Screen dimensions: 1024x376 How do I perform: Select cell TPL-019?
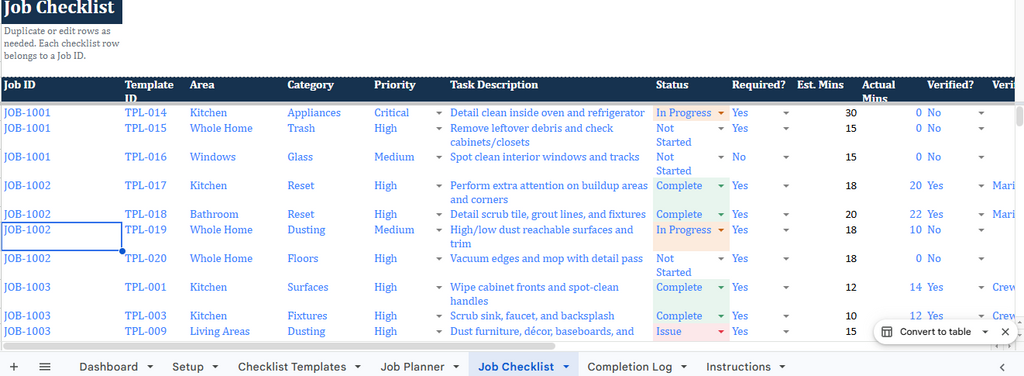[x=155, y=236]
